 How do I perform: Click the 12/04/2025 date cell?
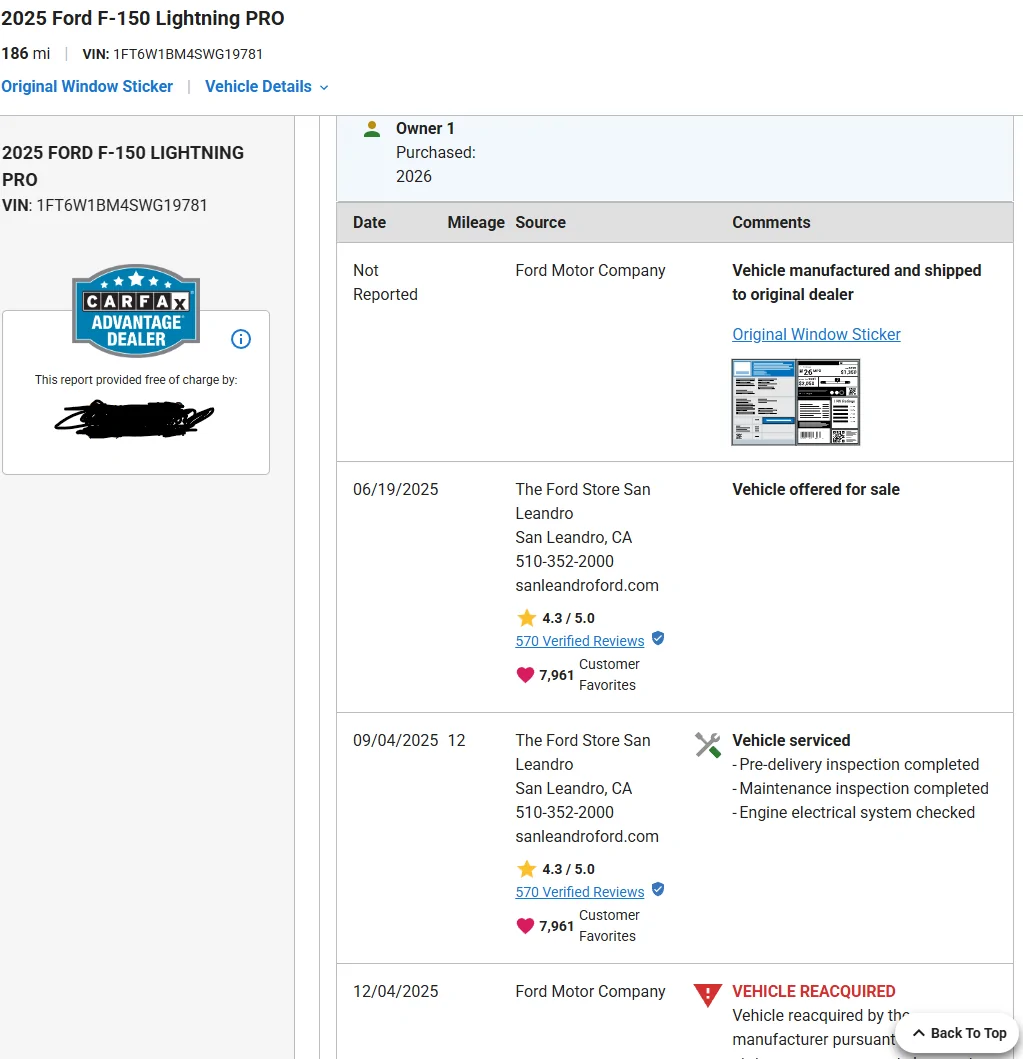pyautogui.click(x=396, y=991)
